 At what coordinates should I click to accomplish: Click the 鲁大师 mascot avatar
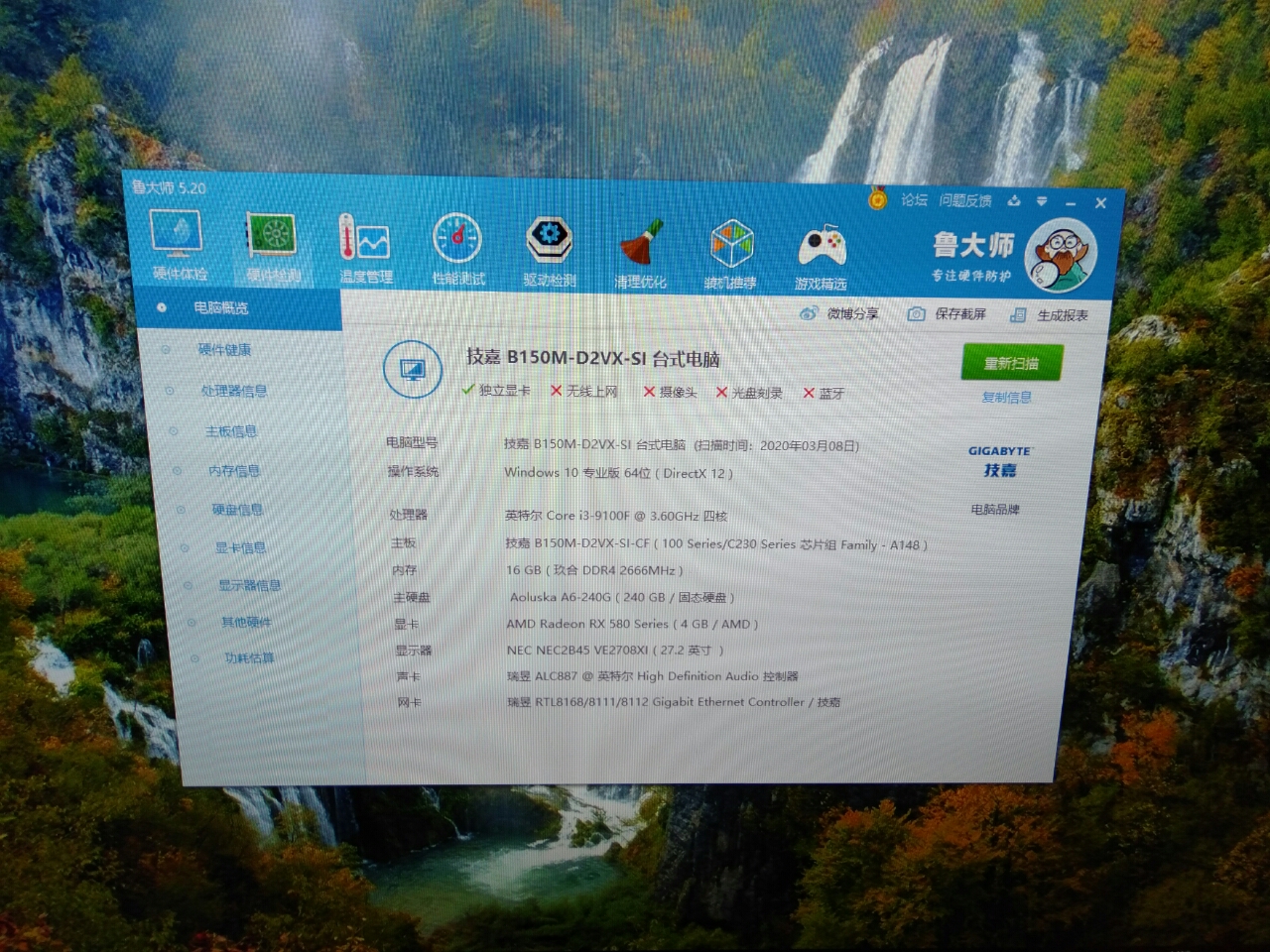[x=1061, y=256]
